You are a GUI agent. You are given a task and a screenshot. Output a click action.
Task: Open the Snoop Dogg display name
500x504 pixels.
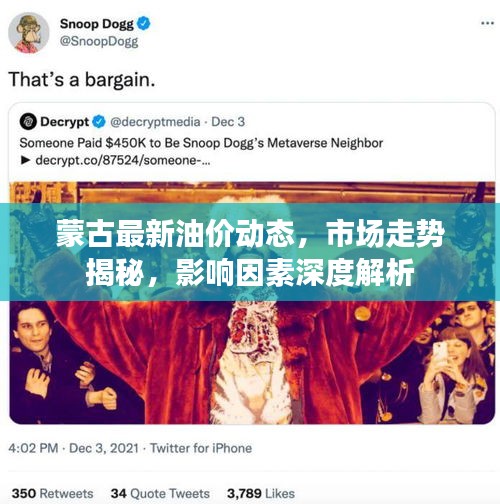click(97, 24)
